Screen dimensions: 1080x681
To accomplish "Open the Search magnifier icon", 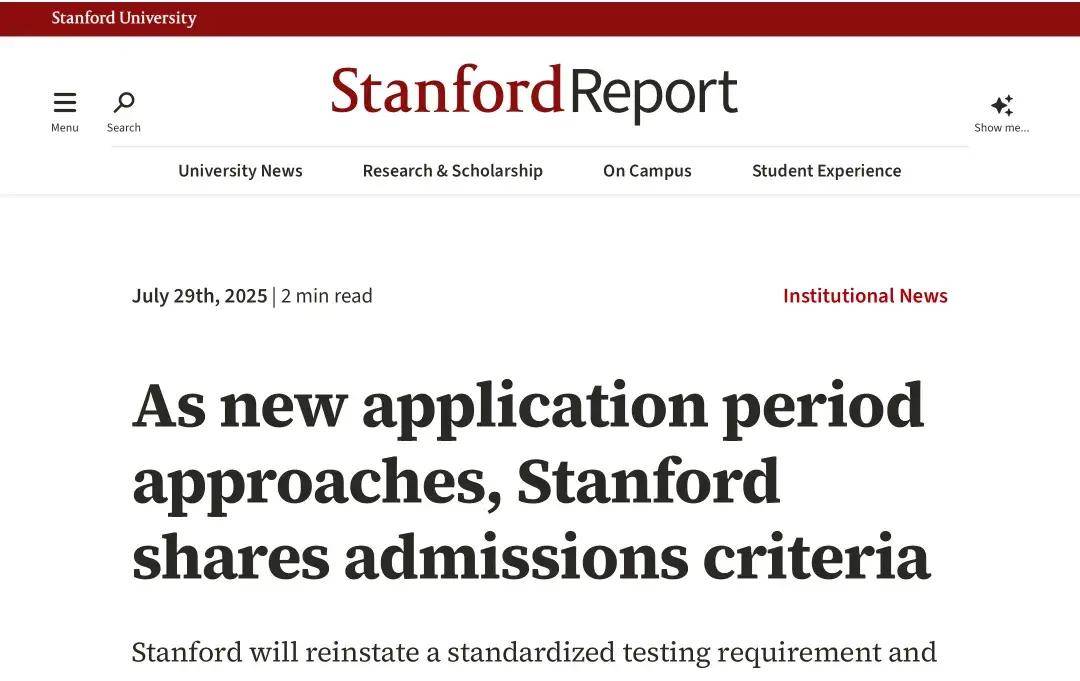I will [124, 103].
